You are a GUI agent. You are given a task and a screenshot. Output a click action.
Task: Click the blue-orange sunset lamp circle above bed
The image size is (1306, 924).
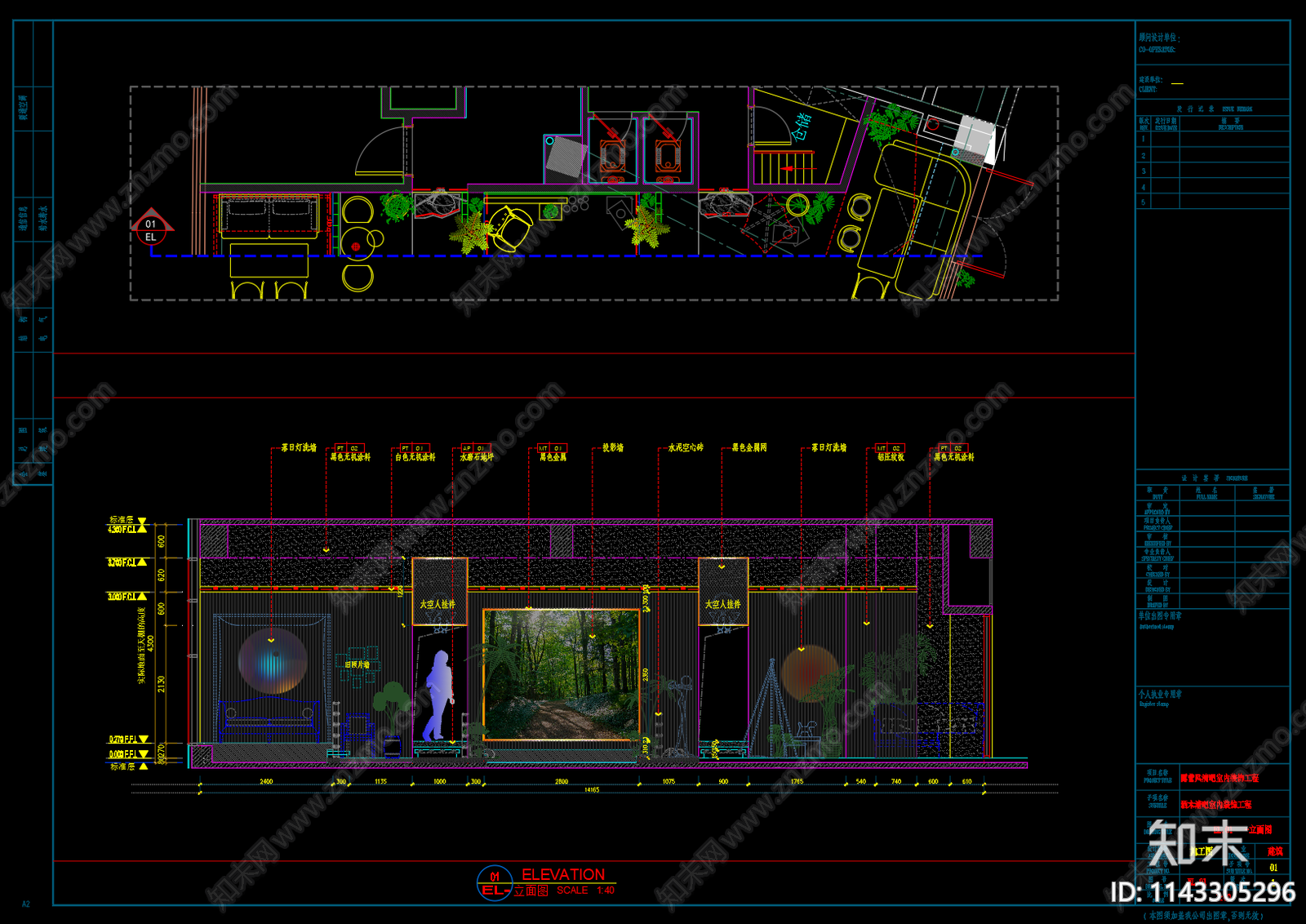[x=273, y=661]
